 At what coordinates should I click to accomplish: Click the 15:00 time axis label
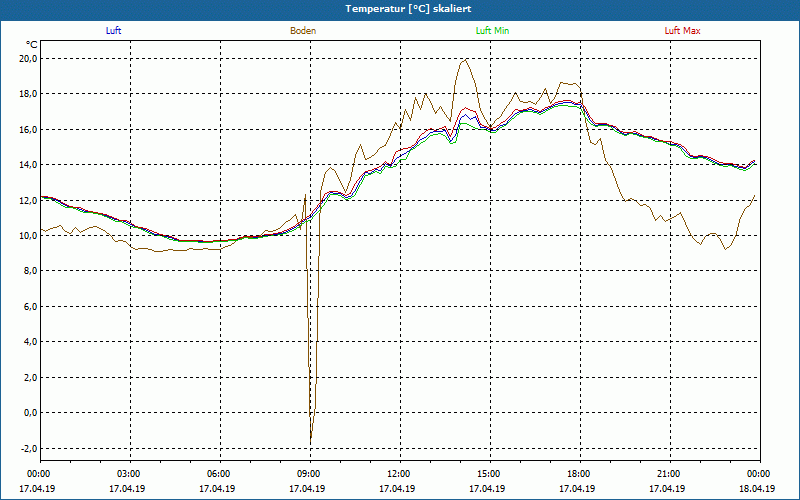click(490, 474)
